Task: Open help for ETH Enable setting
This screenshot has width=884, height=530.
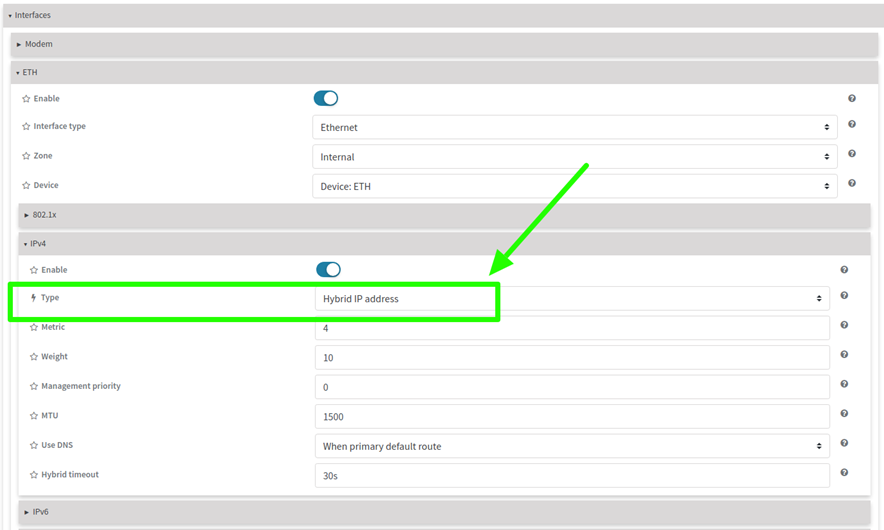Action: 852,98
